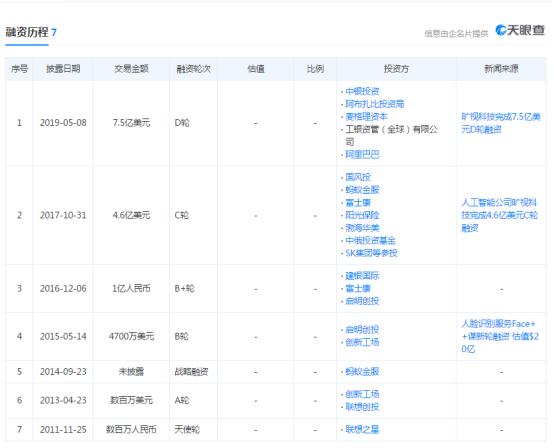554x448 pixels.
Task: Open the 阿里巴巴 investor link
Action: tap(362, 154)
